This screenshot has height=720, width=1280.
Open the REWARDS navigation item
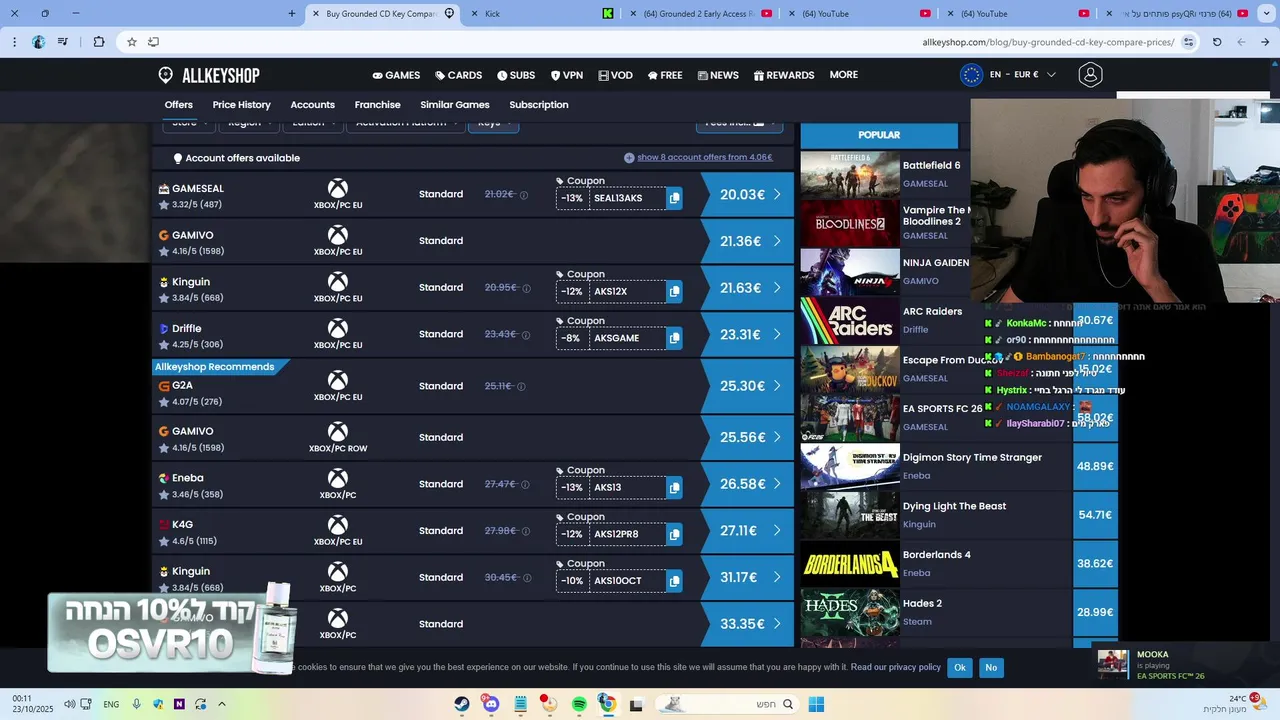pos(784,75)
